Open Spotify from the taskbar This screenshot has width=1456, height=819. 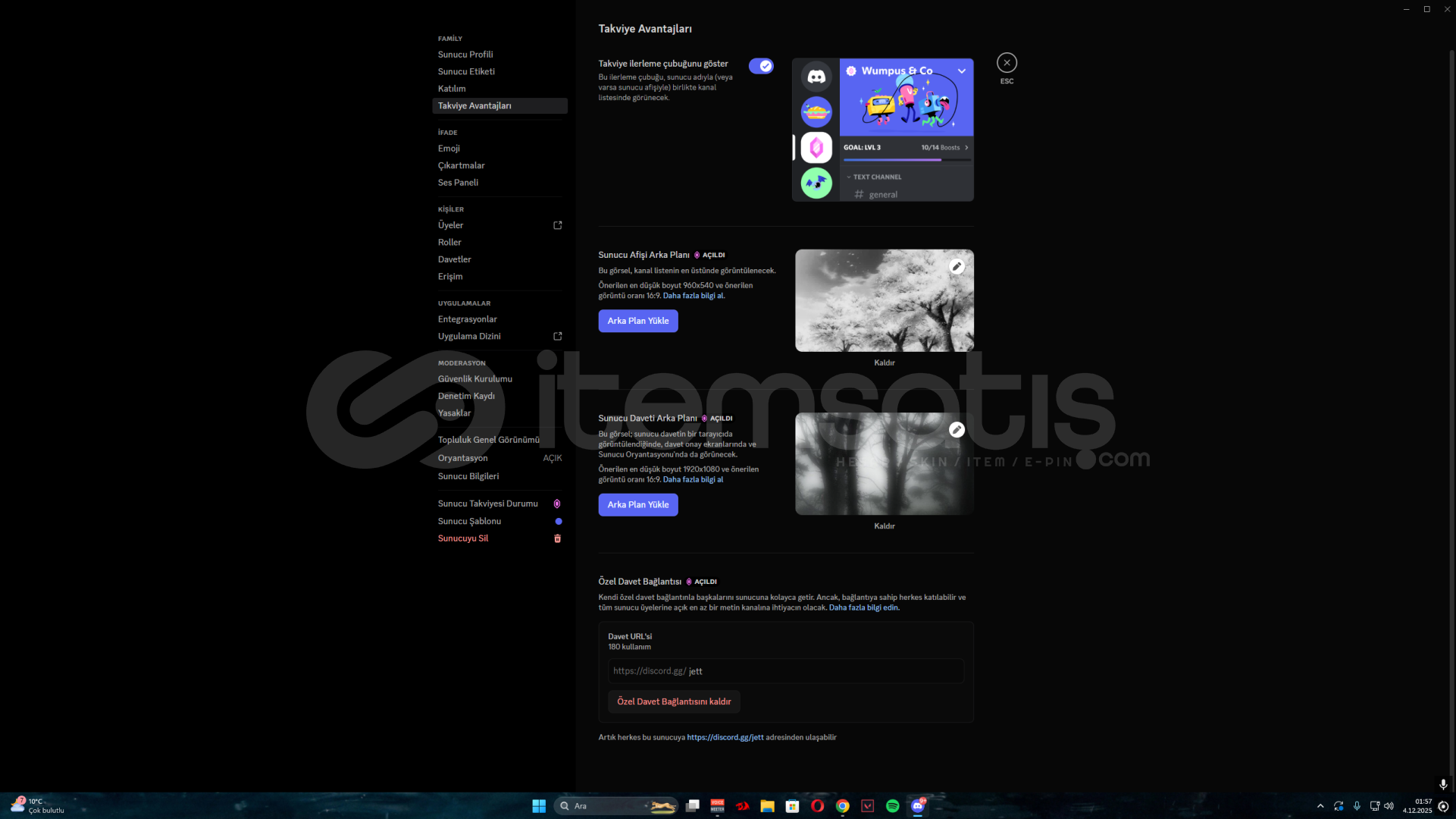(x=892, y=806)
